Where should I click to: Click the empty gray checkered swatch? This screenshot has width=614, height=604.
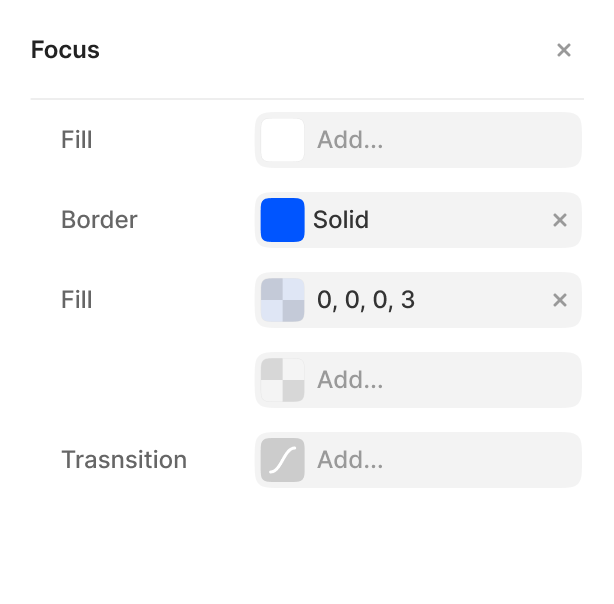pyautogui.click(x=282, y=380)
